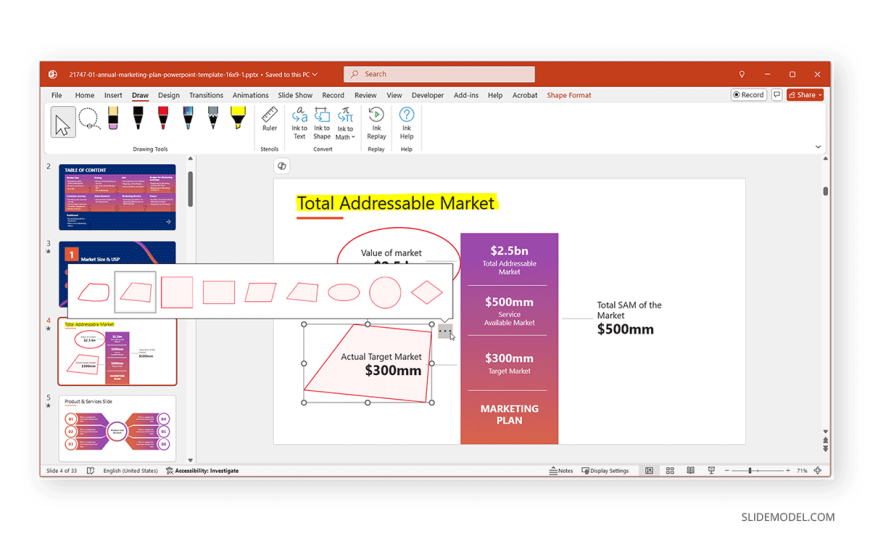Viewport: 870px width, 539px height.
Task: Click the $500mm Total SAM value
Action: [625, 329]
